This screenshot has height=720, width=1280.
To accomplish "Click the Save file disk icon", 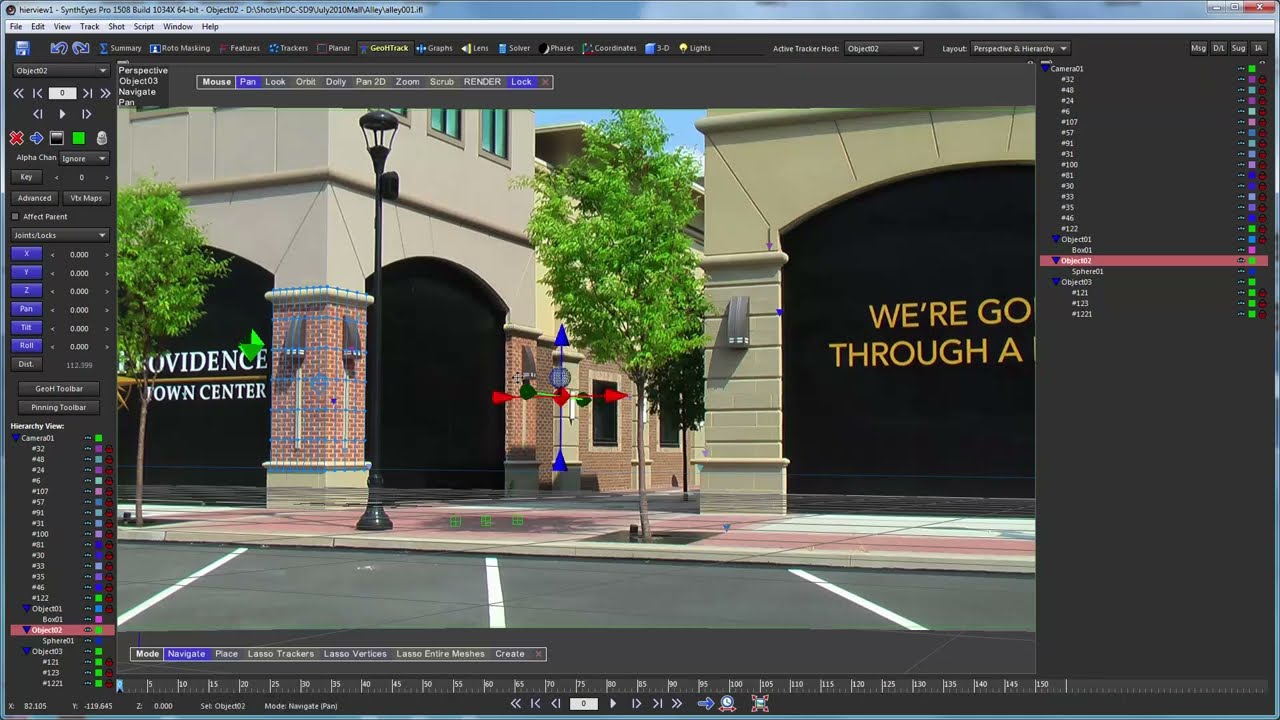I will point(22,48).
